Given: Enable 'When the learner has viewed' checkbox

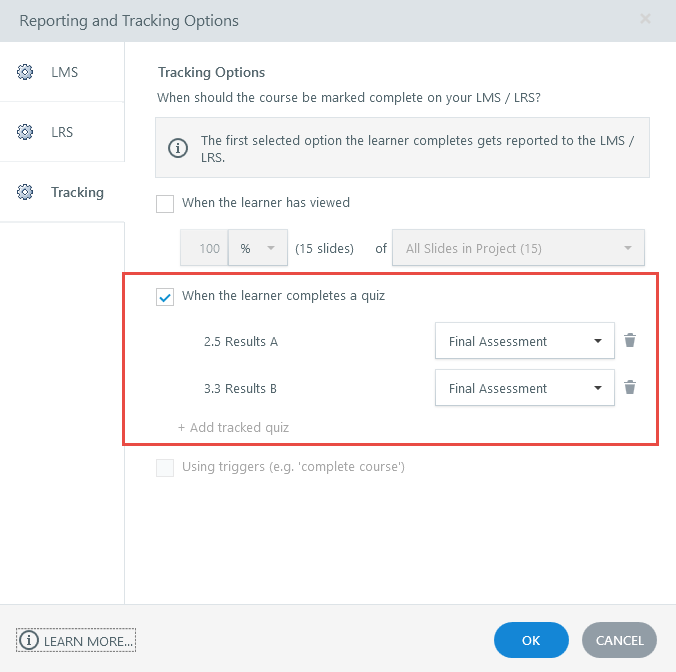Looking at the screenshot, I should click(165, 203).
